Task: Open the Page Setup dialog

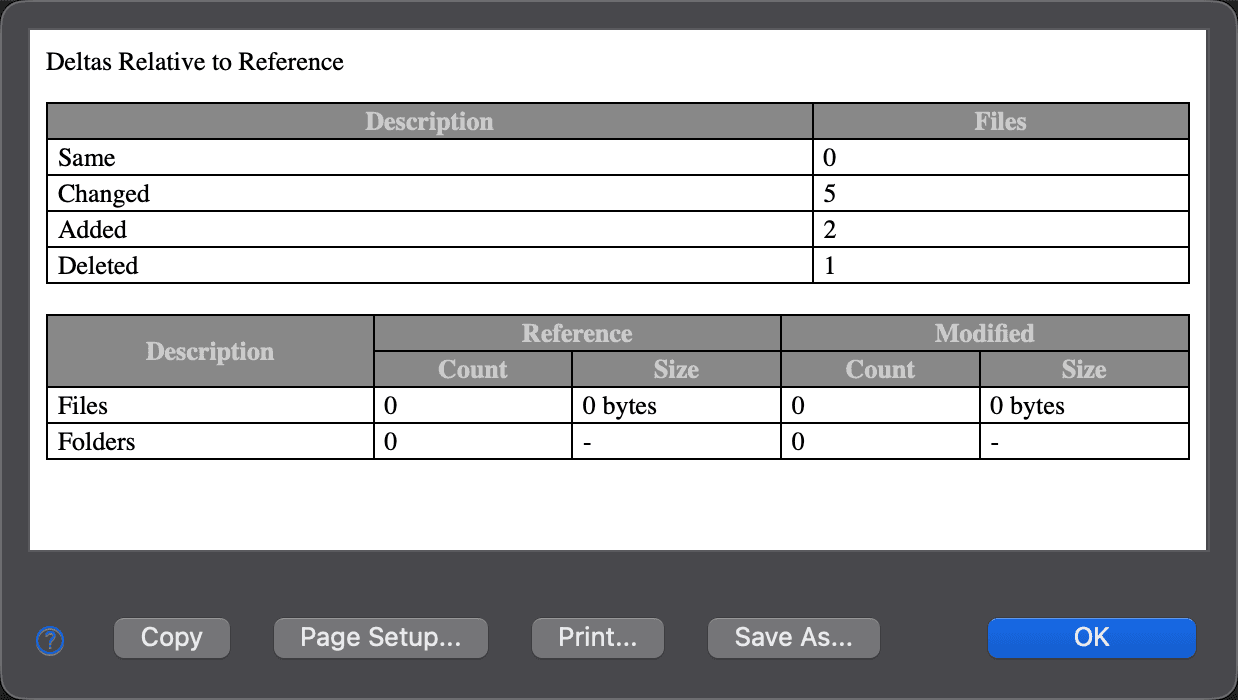Action: (381, 638)
